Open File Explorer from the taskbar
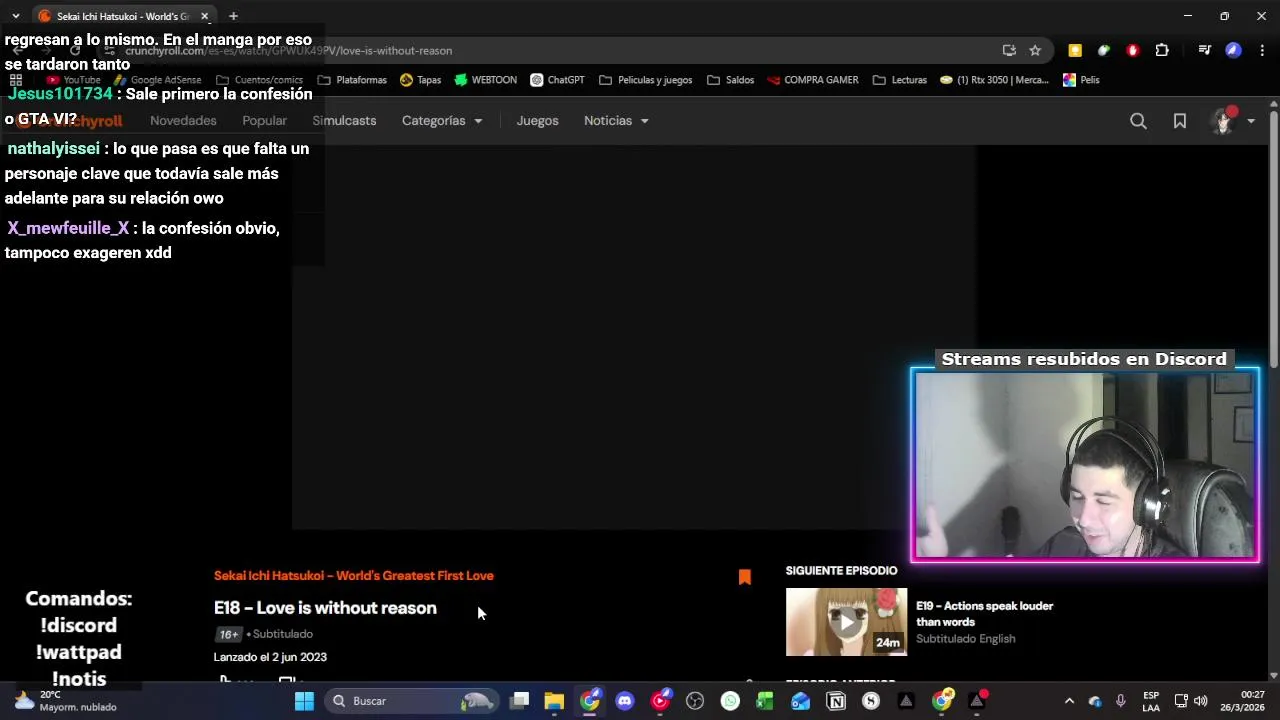The width and height of the screenshot is (1280, 720). pyautogui.click(x=554, y=701)
